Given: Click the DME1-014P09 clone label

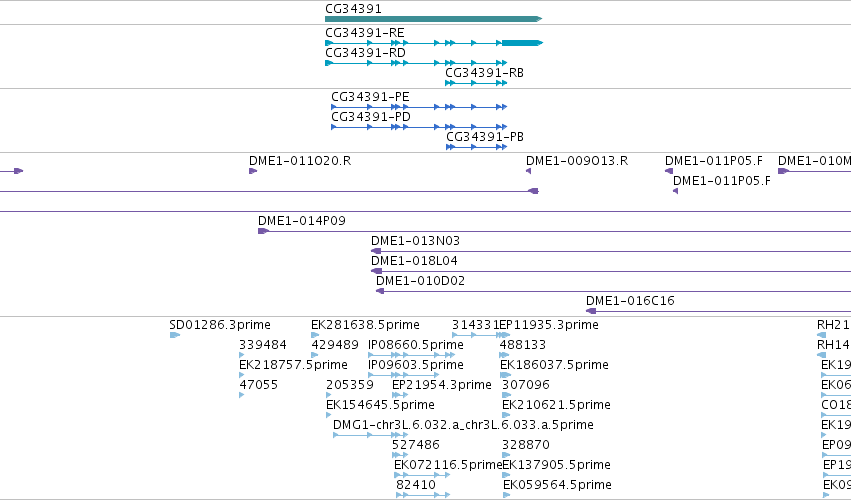Looking at the screenshot, I should pos(302,221).
